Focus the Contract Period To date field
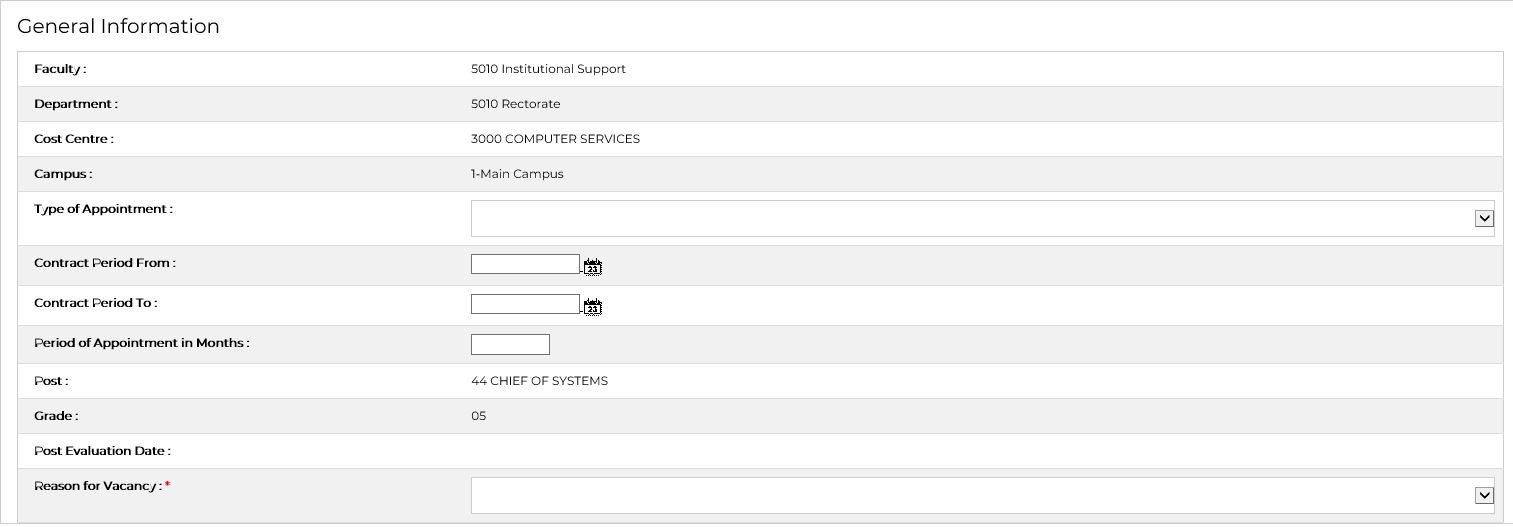The image size is (1513, 527). click(525, 304)
